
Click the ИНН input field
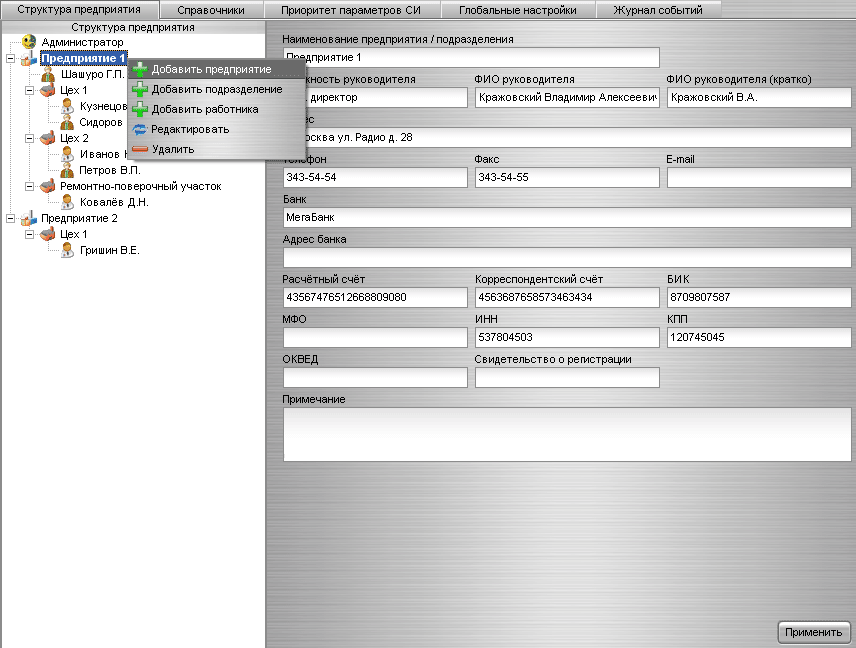[x=567, y=337]
